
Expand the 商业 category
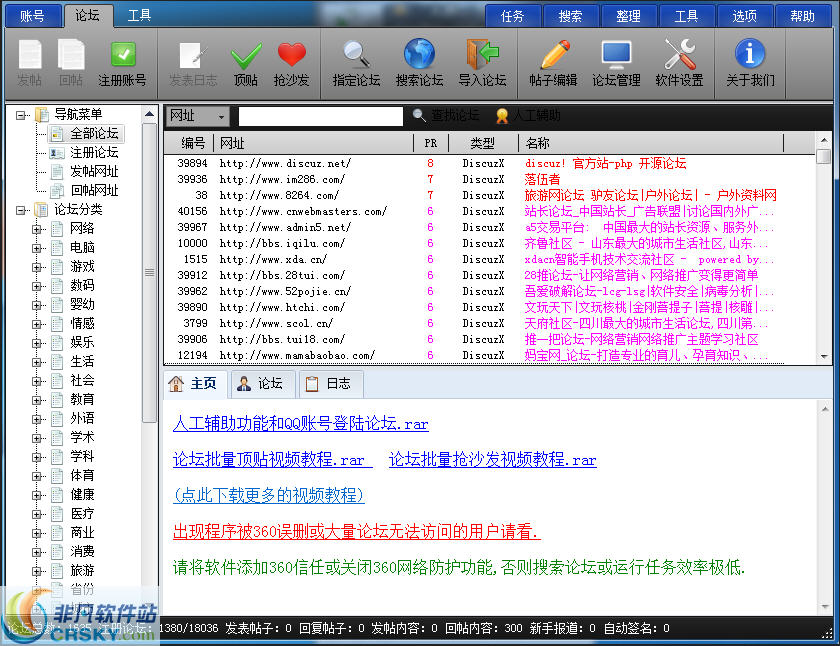tap(36, 533)
